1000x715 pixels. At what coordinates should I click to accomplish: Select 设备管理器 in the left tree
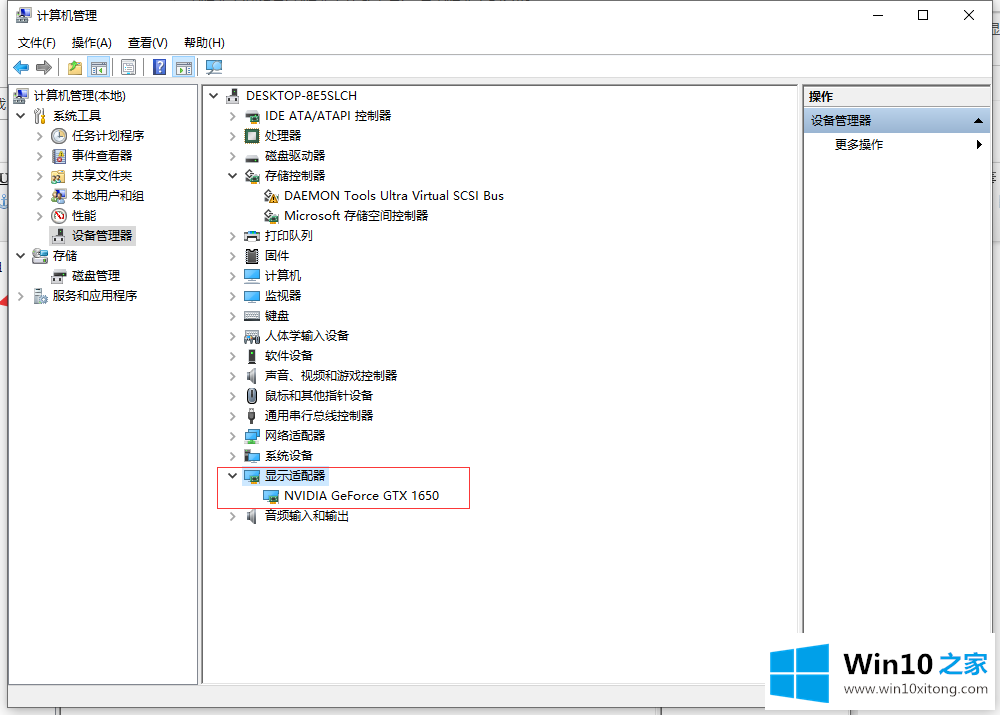click(x=102, y=236)
